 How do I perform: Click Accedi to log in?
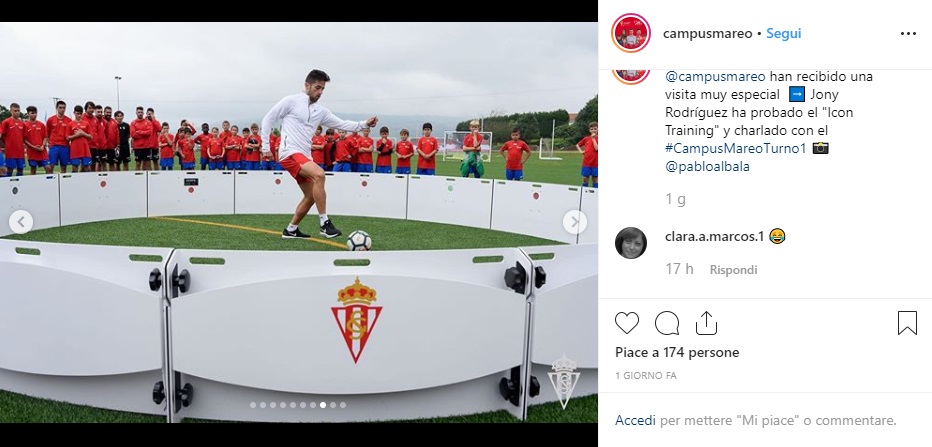635,421
